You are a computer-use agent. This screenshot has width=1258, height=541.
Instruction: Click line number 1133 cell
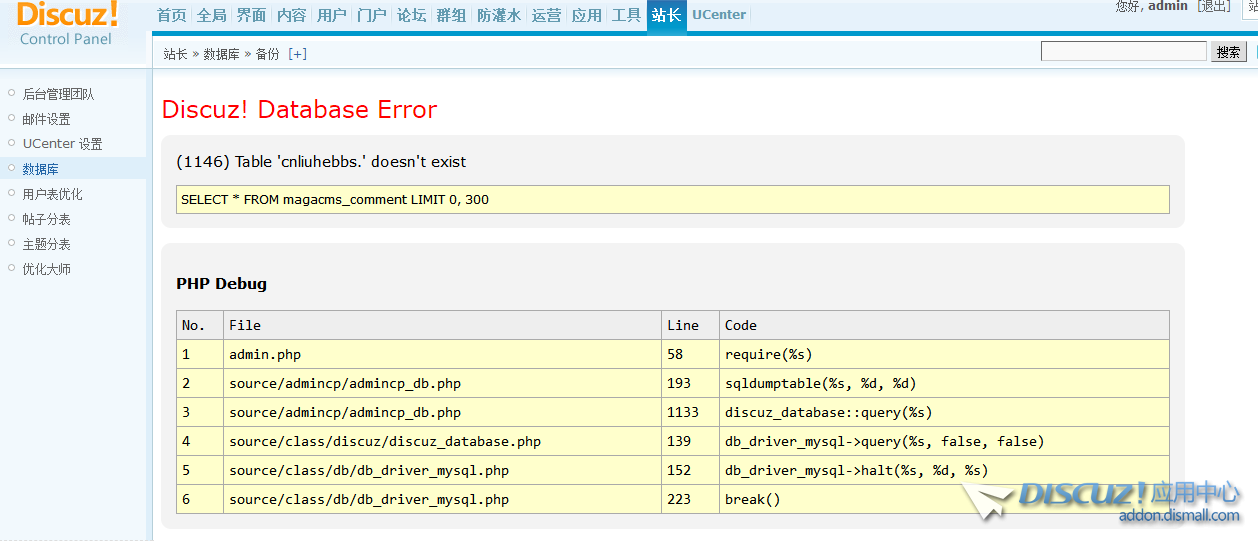tap(690, 412)
